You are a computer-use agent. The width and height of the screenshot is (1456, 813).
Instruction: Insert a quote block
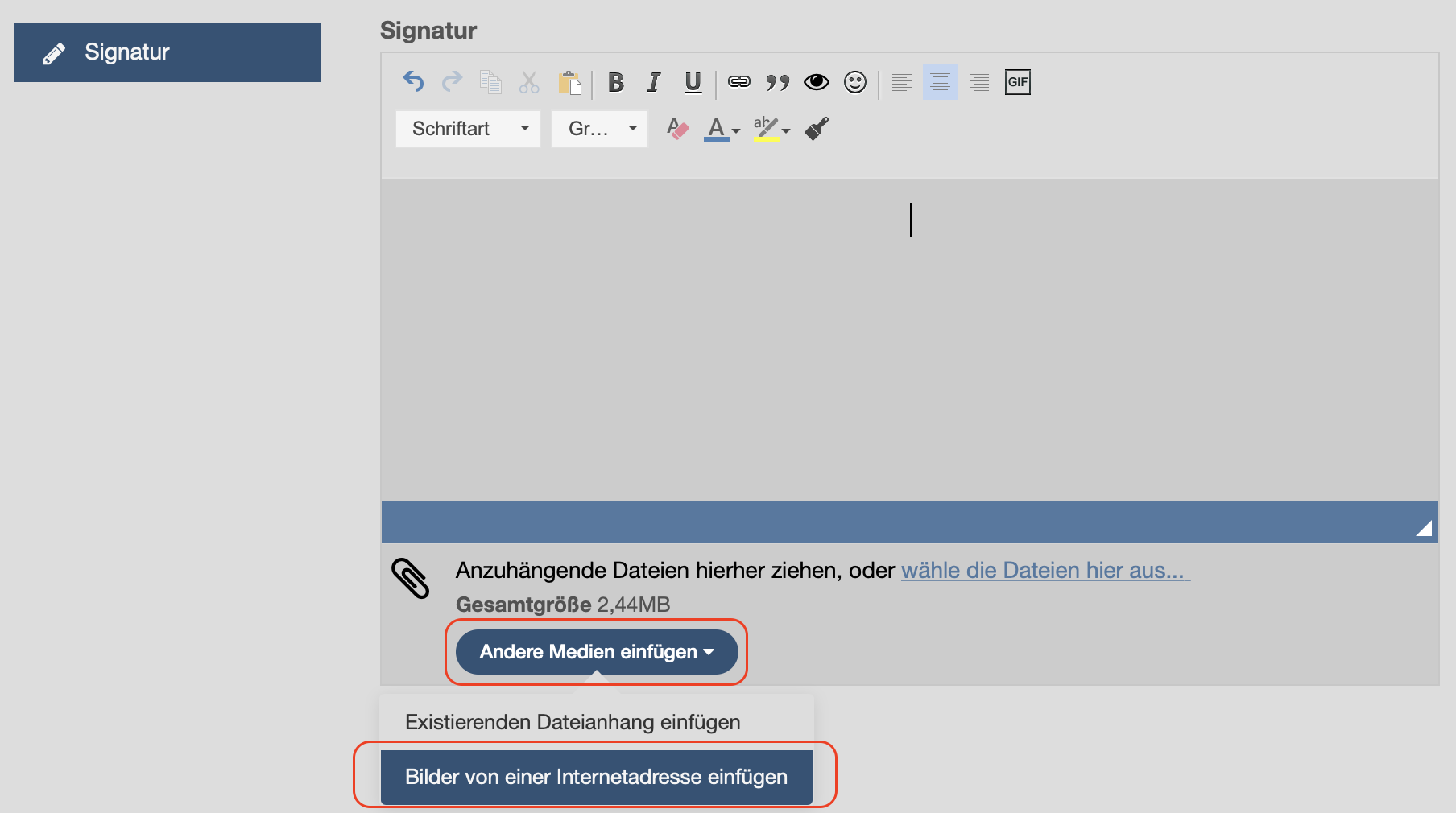(x=777, y=82)
